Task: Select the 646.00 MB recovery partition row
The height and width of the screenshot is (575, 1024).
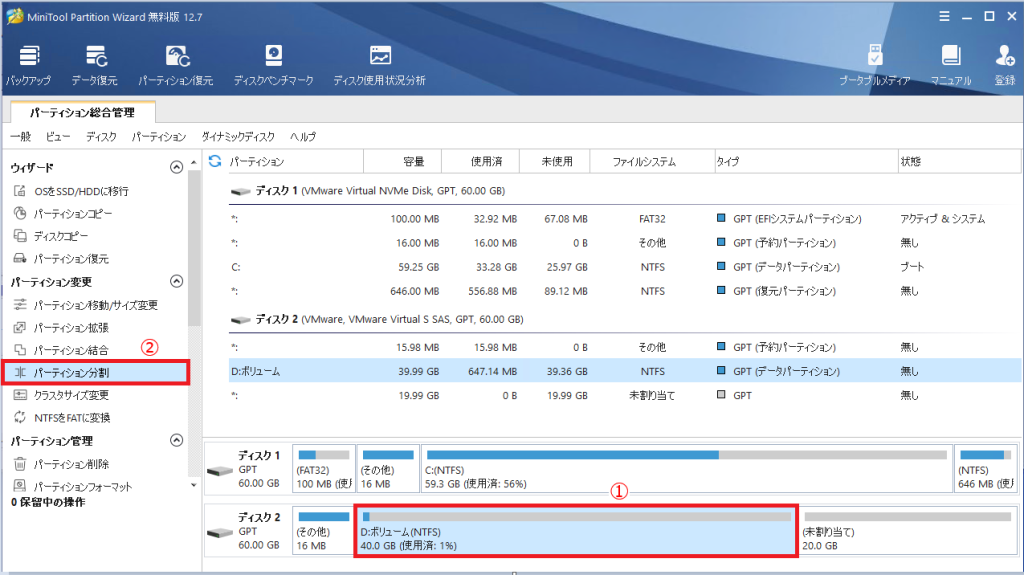Action: click(x=625, y=291)
